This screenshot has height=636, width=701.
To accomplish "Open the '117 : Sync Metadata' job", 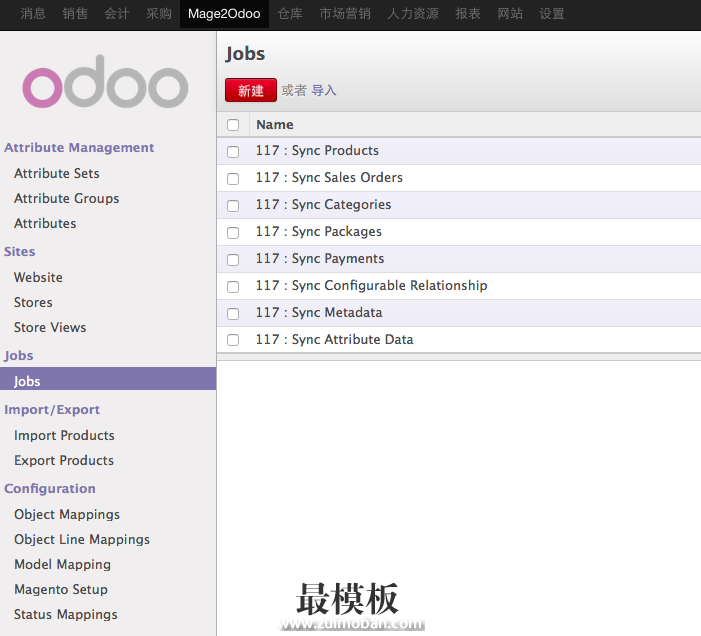I will point(319,313).
